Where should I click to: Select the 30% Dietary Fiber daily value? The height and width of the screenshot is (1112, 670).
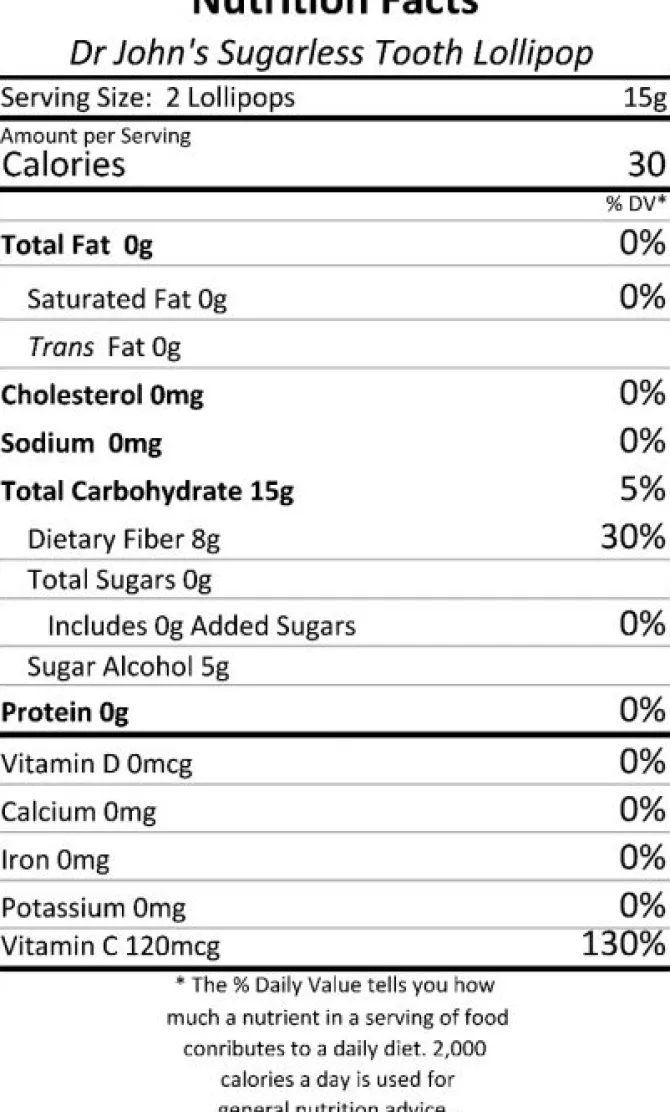click(633, 537)
